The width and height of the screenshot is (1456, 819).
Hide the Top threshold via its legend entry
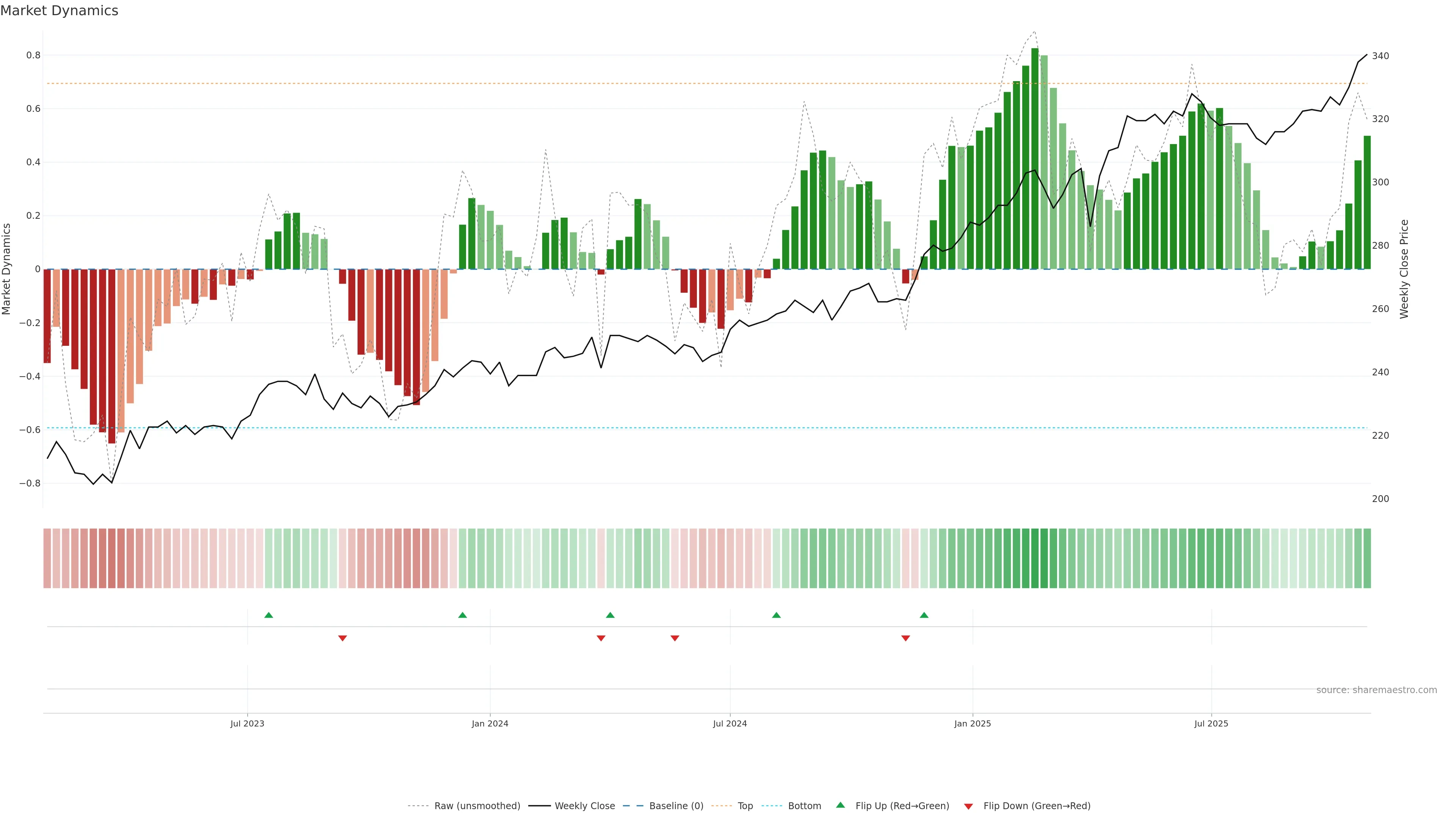coord(745,806)
